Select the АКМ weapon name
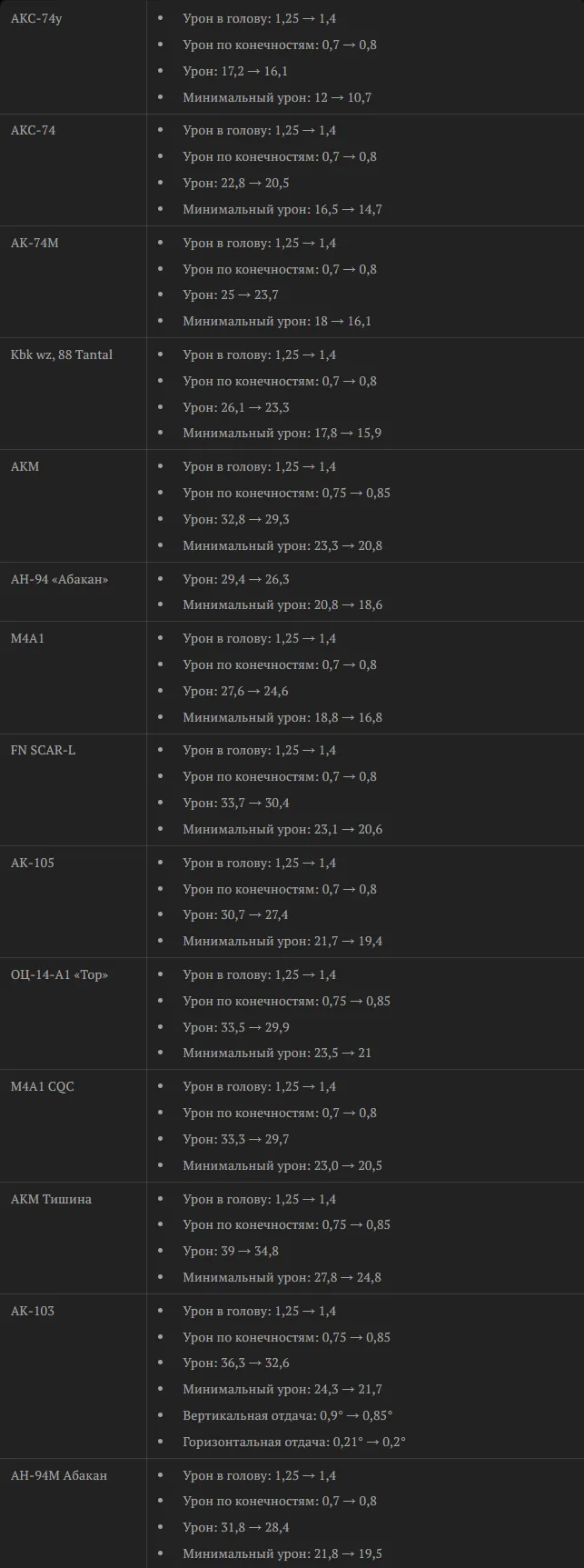The image size is (584, 1568). 25,466
